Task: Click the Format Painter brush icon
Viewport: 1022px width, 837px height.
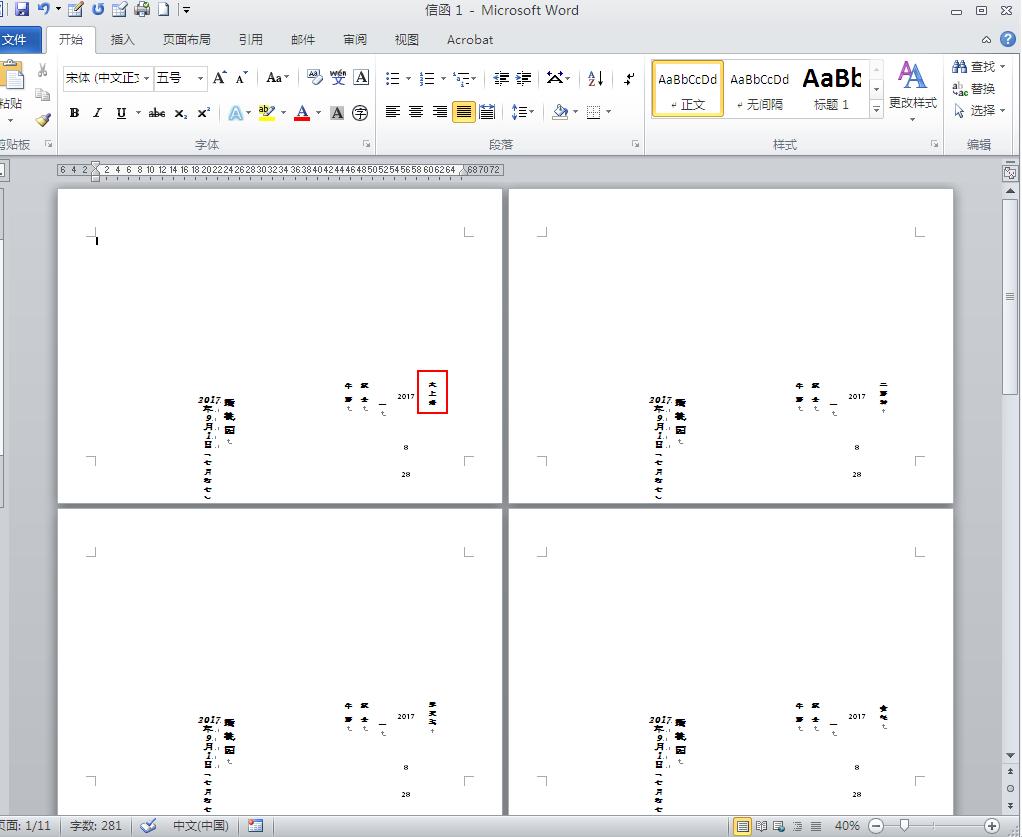Action: (x=42, y=120)
